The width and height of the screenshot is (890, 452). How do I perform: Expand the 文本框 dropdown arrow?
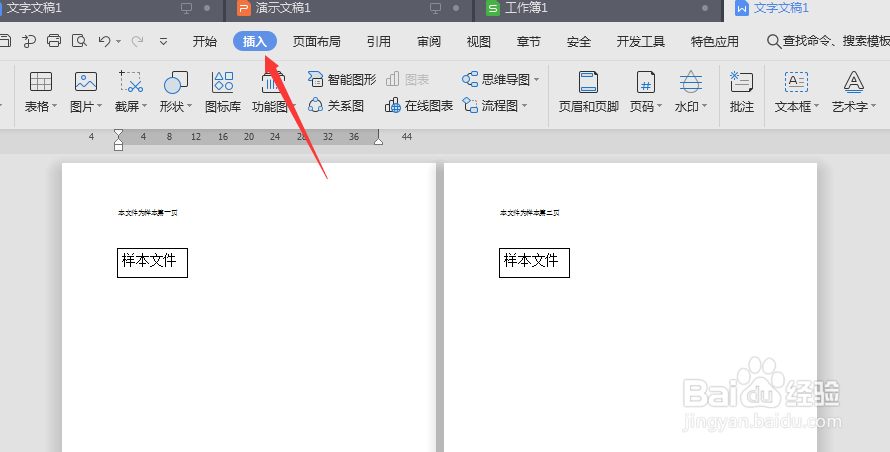pos(816,106)
